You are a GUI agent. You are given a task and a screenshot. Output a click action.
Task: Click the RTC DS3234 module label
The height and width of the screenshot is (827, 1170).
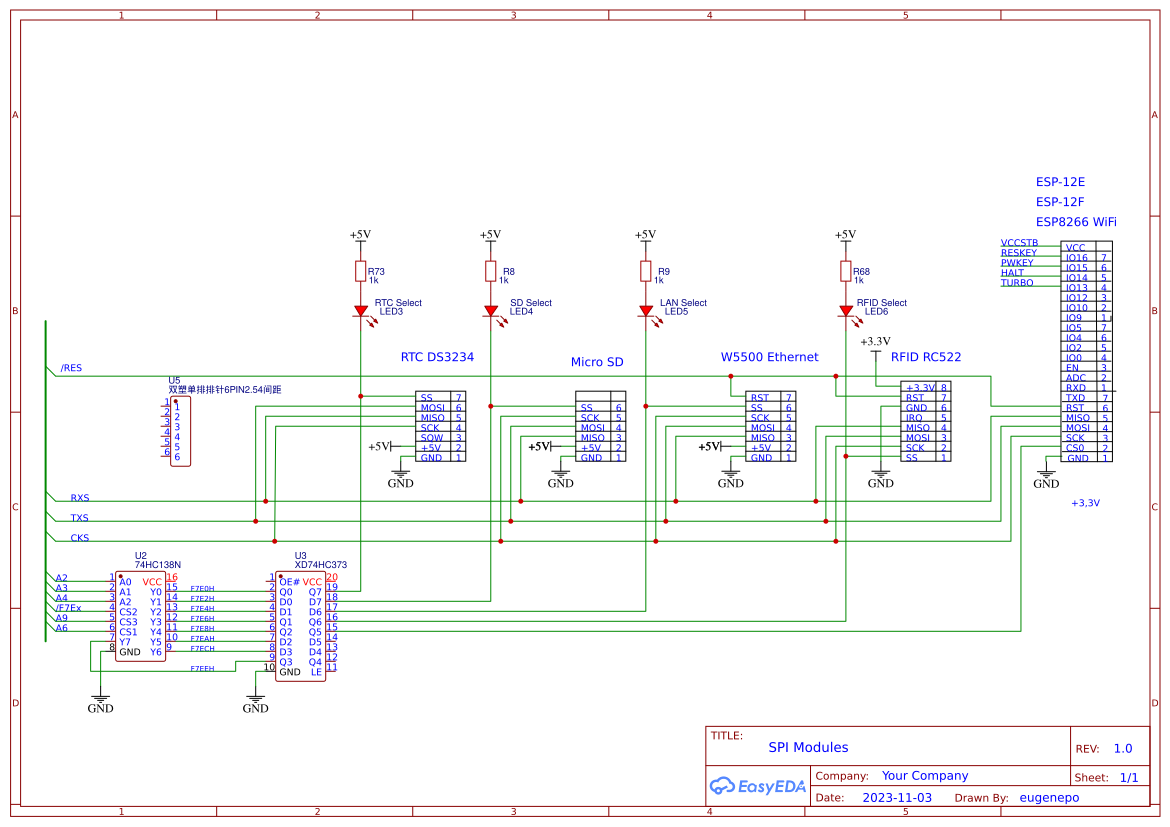coord(437,357)
